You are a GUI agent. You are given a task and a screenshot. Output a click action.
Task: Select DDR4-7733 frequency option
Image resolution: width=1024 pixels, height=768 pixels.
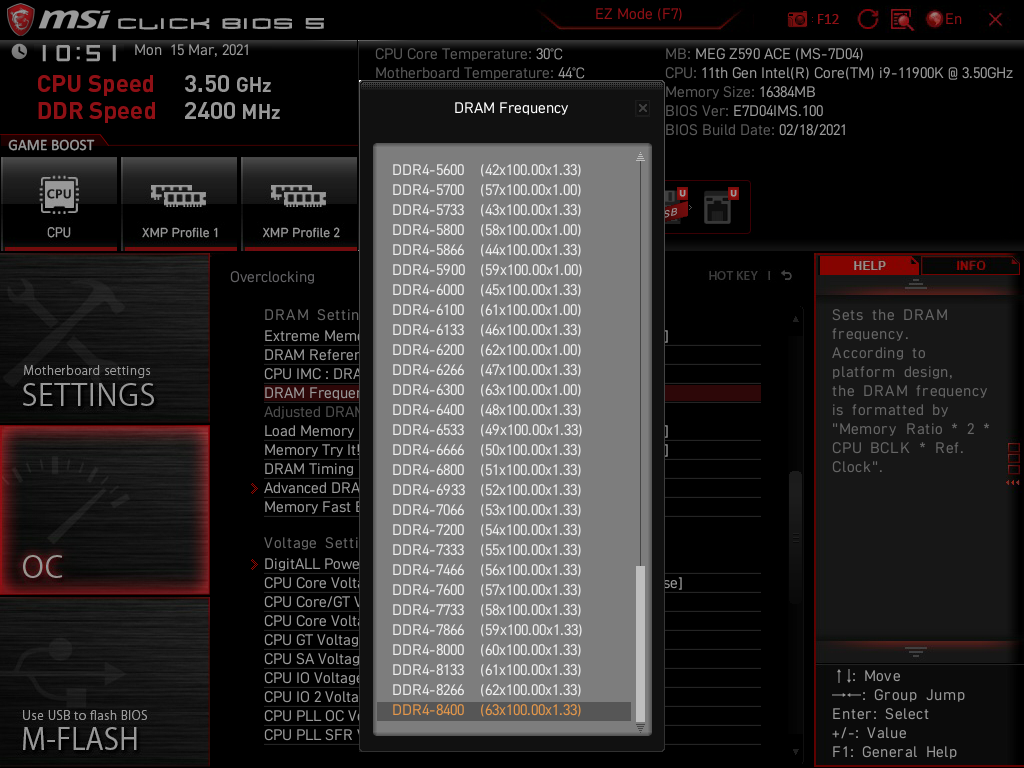[504, 610]
